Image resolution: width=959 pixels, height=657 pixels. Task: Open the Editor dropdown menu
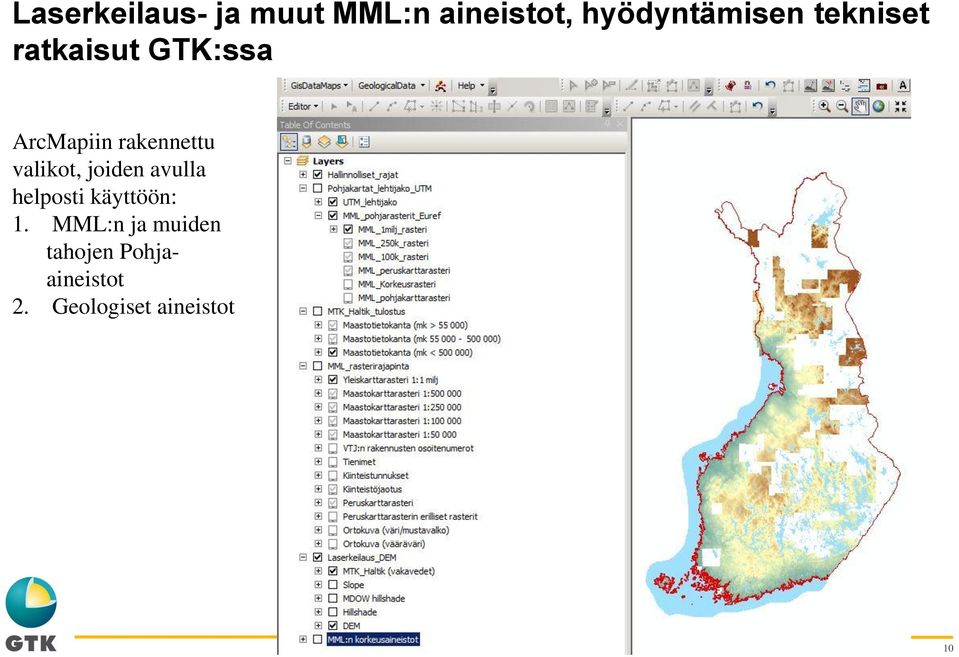[303, 106]
